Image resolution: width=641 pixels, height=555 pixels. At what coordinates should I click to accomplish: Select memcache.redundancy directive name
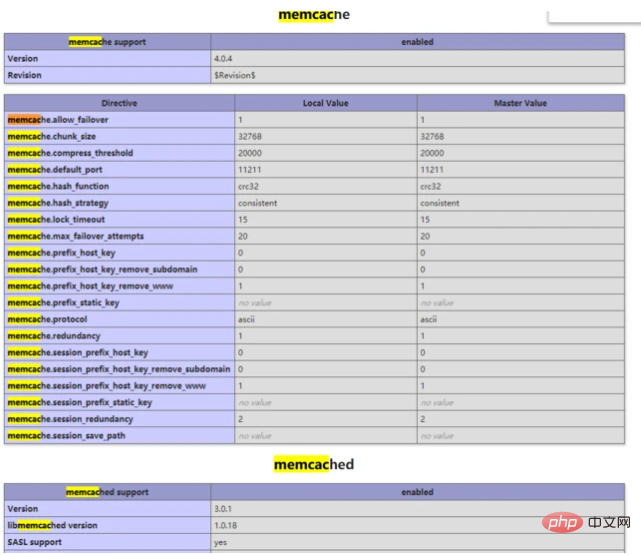(x=54, y=336)
